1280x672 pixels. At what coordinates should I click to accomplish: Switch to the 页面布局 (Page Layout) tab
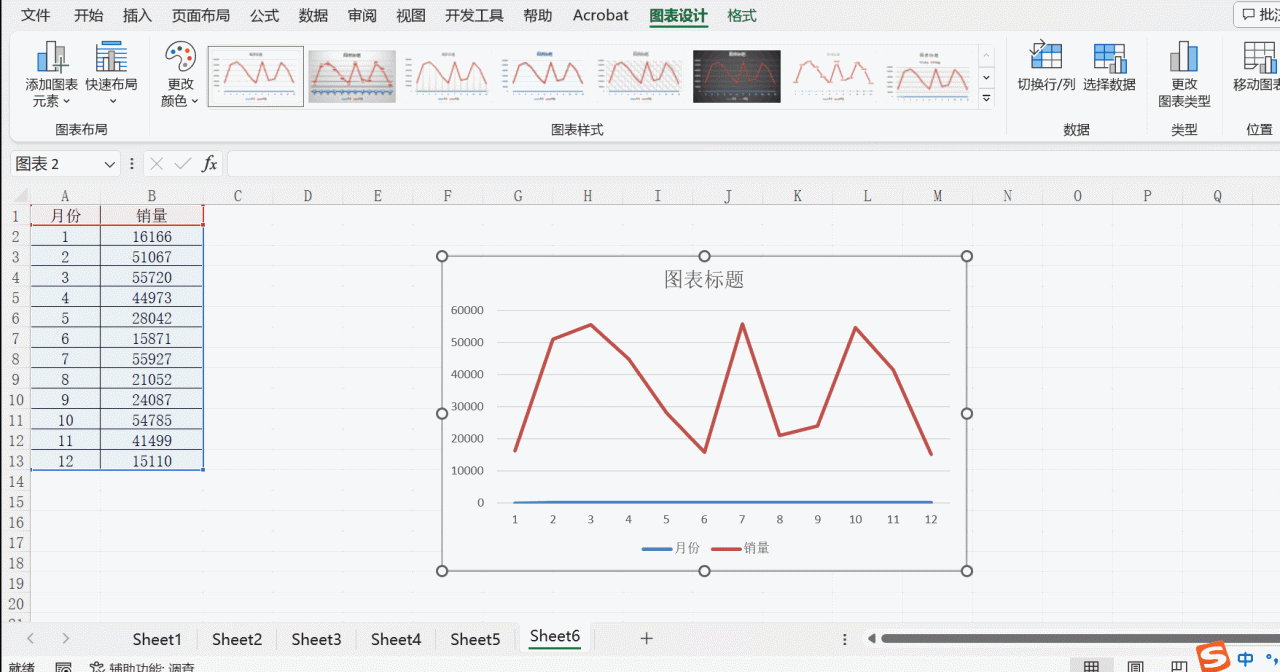pos(201,16)
